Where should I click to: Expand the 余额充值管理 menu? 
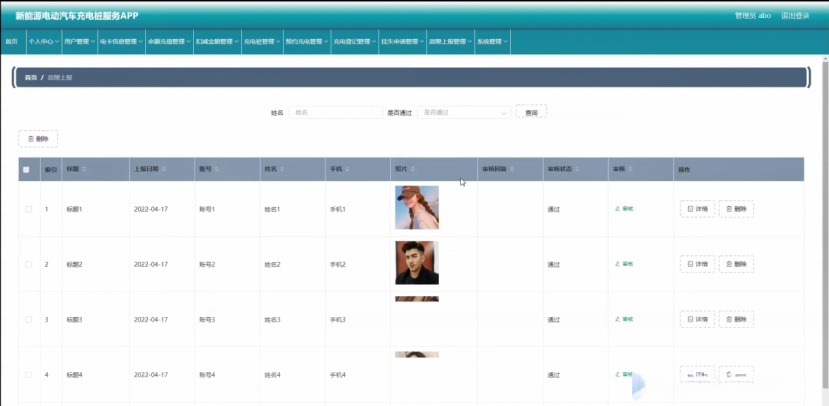[169, 41]
